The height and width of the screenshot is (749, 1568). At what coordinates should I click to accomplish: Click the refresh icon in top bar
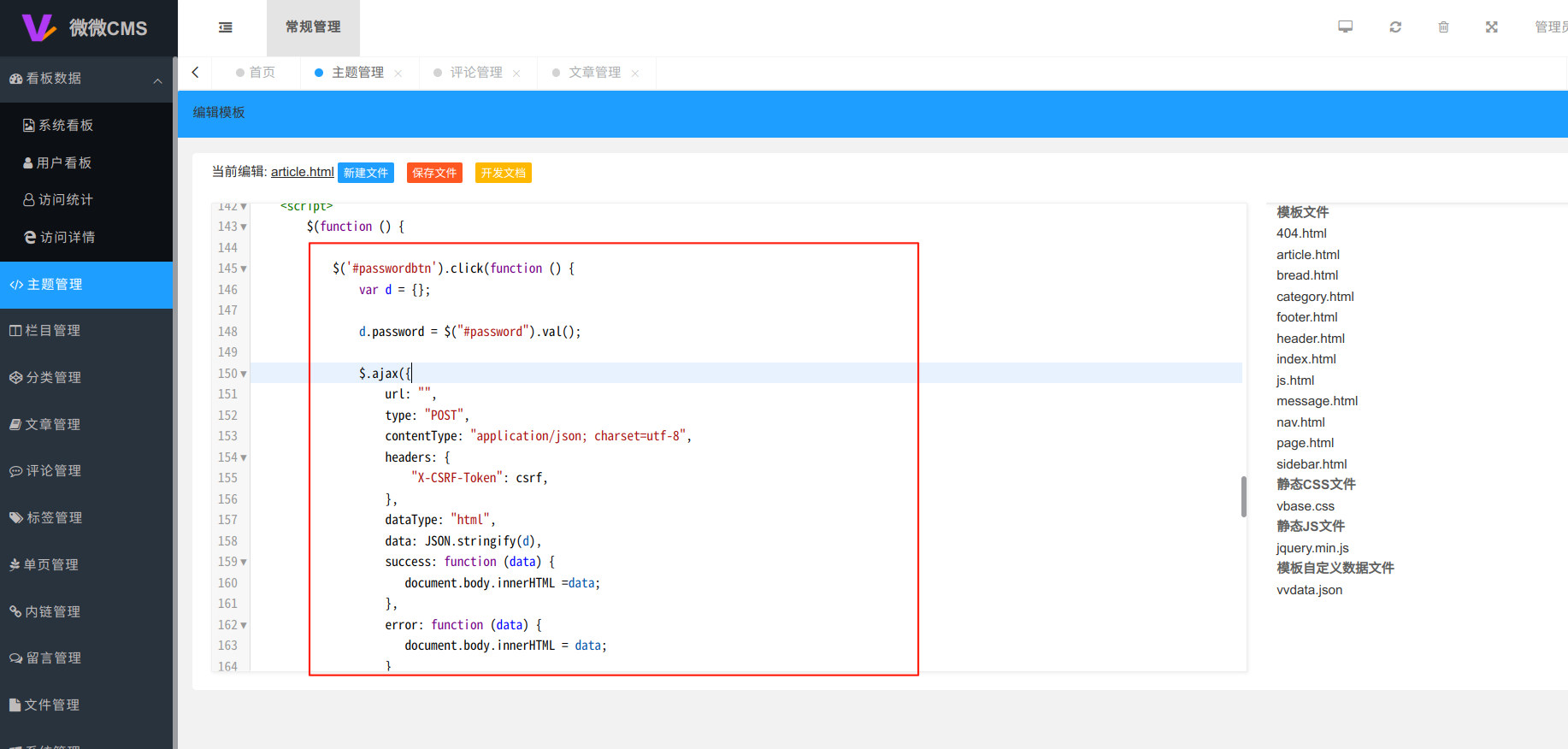[x=1395, y=27]
